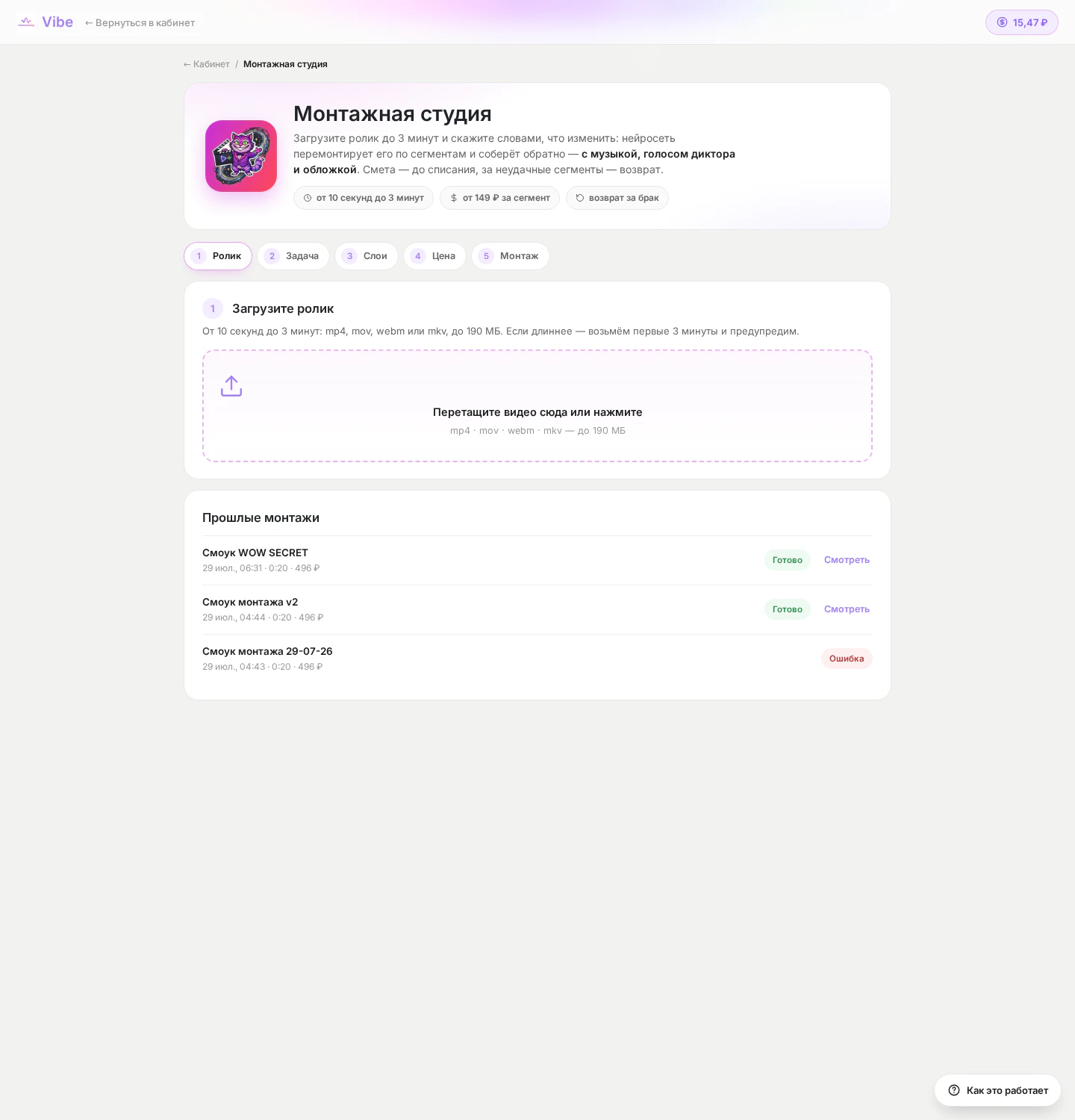Click the Vibe logo icon
1075x1120 pixels.
point(26,22)
